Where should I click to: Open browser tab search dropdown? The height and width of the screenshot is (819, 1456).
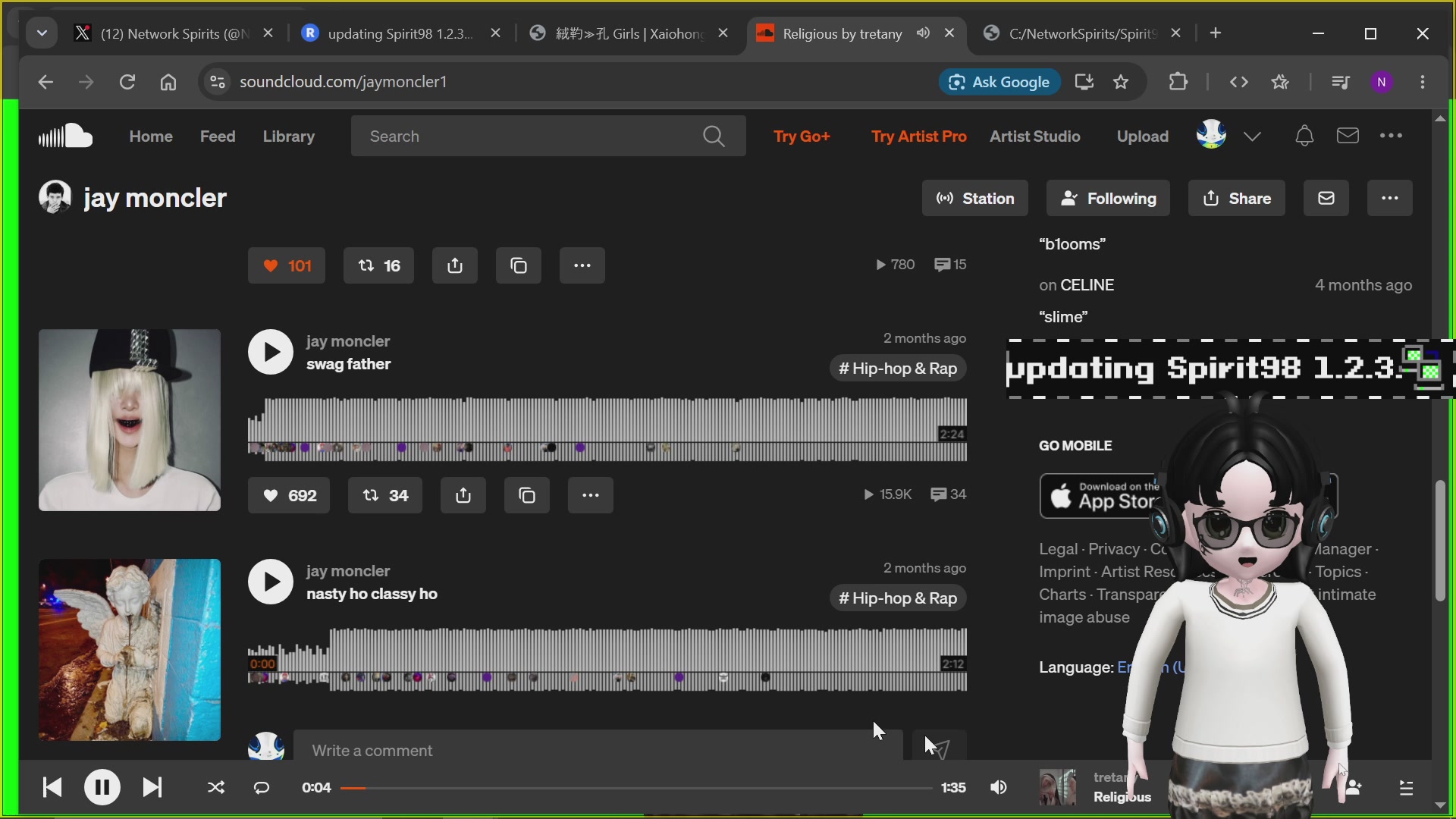coord(42,33)
